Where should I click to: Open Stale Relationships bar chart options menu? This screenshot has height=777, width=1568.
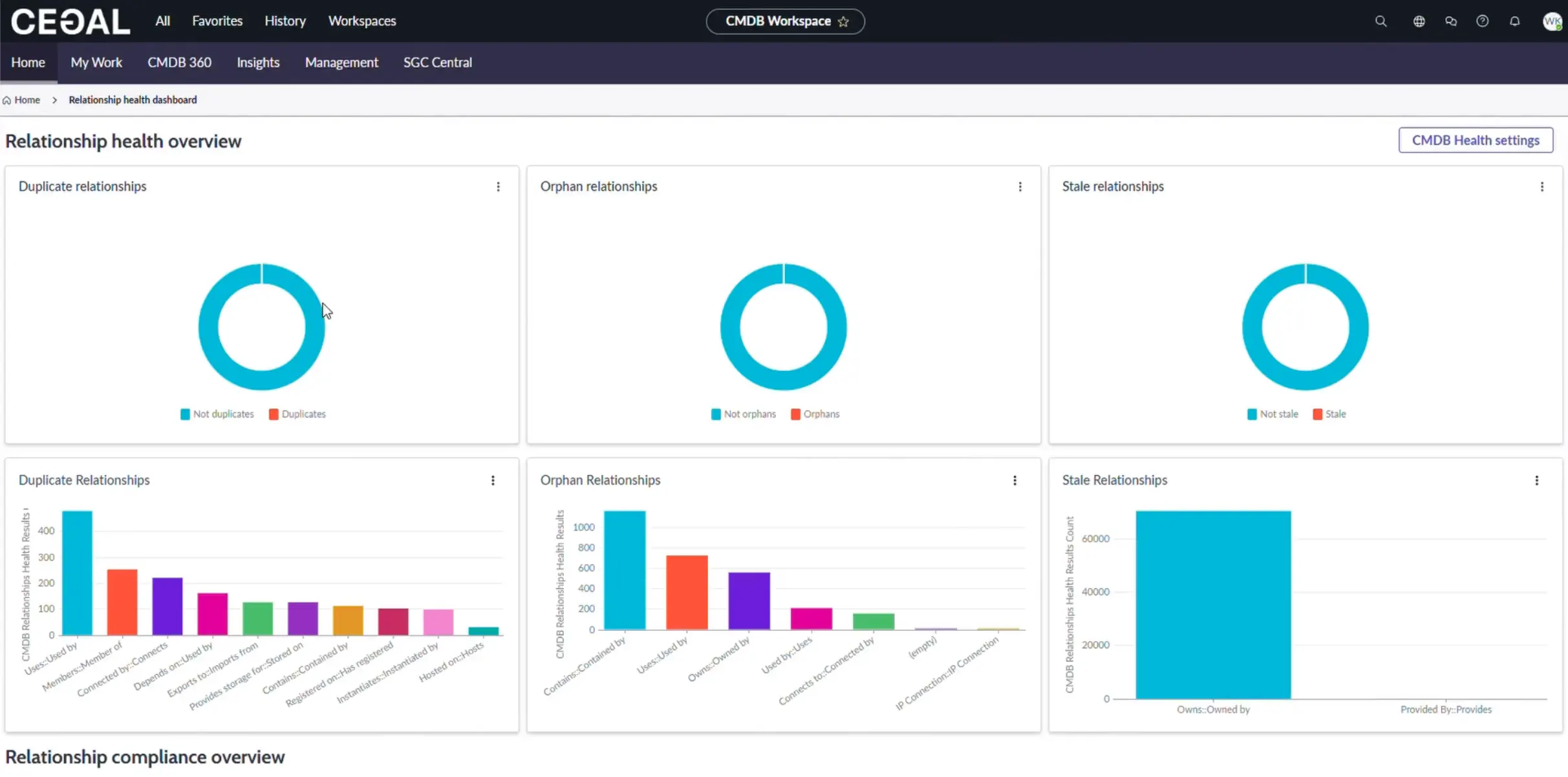1537,480
